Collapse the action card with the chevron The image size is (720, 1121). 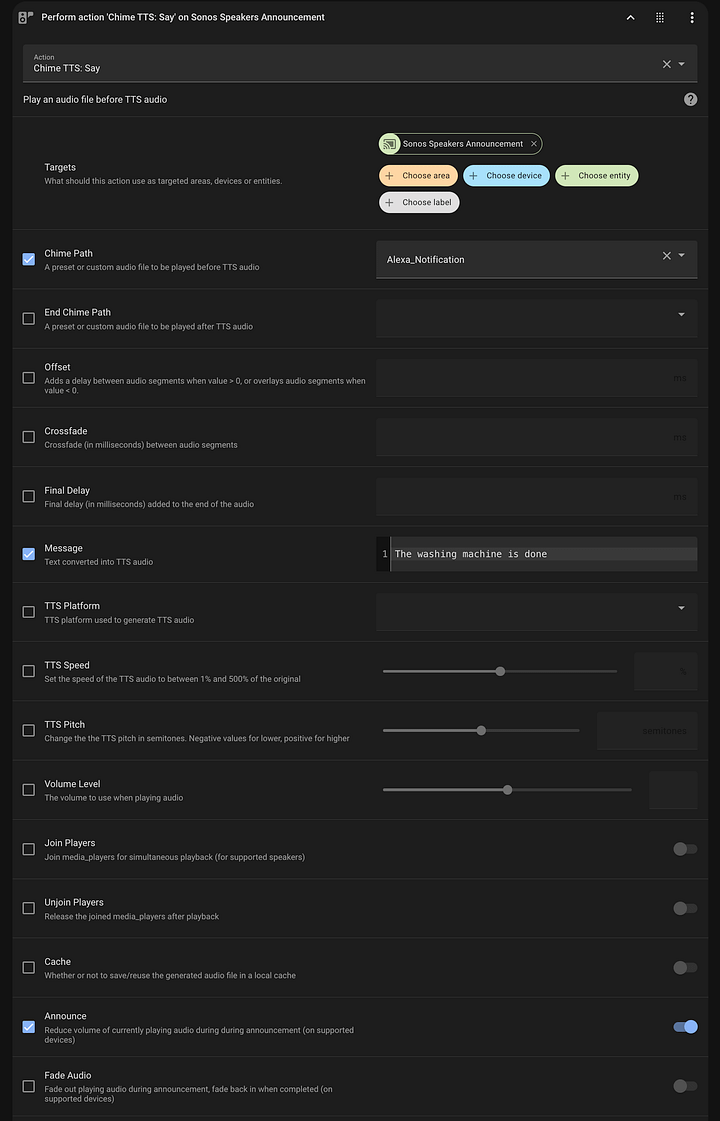pos(630,18)
